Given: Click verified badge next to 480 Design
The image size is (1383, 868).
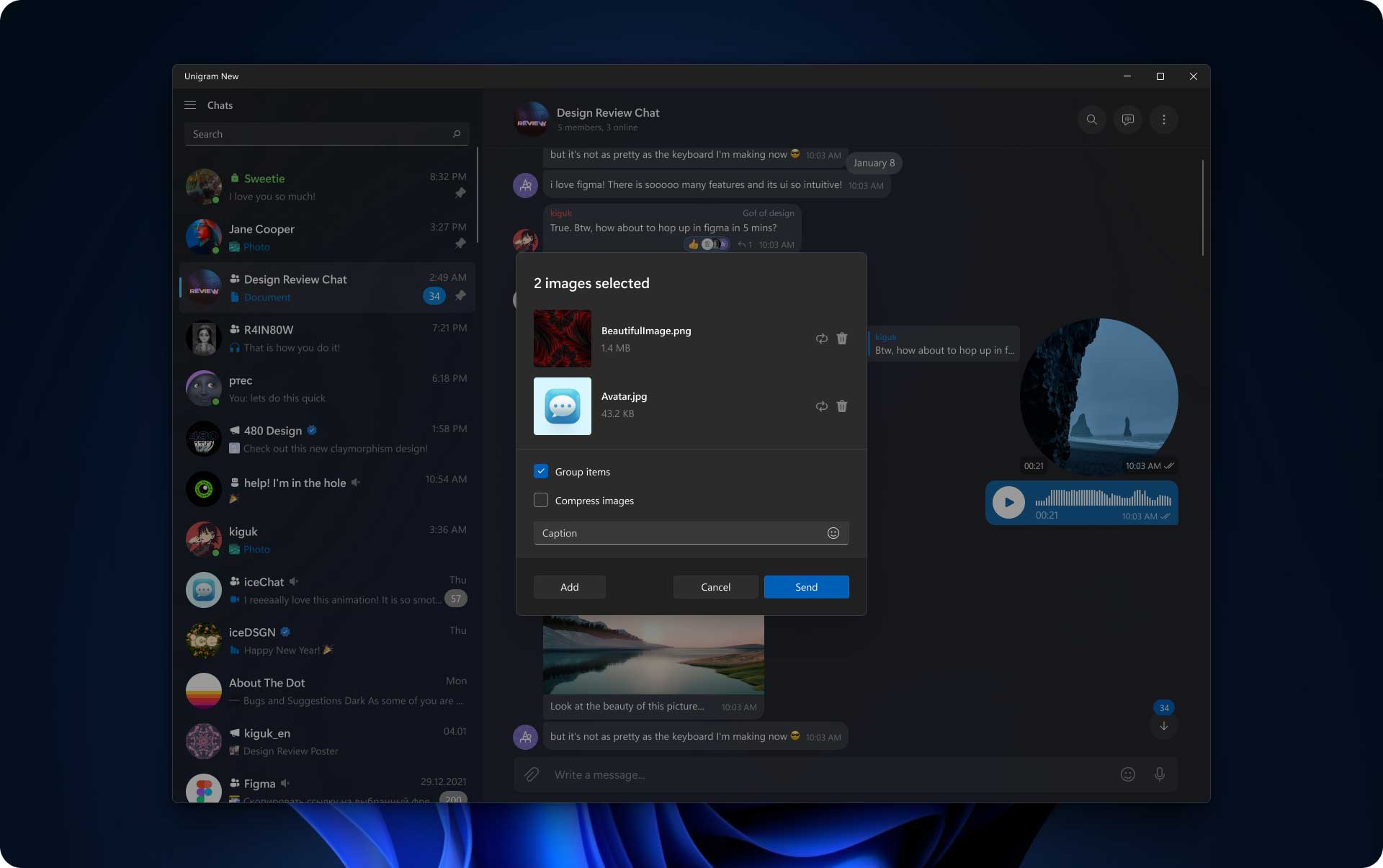Looking at the screenshot, I should (312, 430).
